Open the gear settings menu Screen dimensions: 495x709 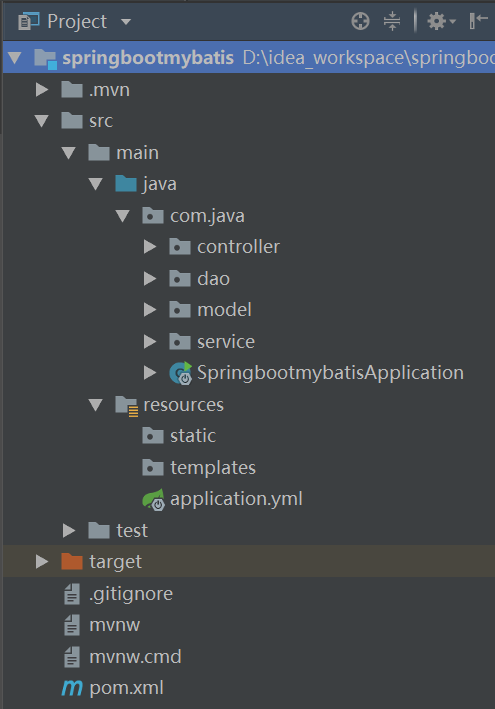(441, 21)
